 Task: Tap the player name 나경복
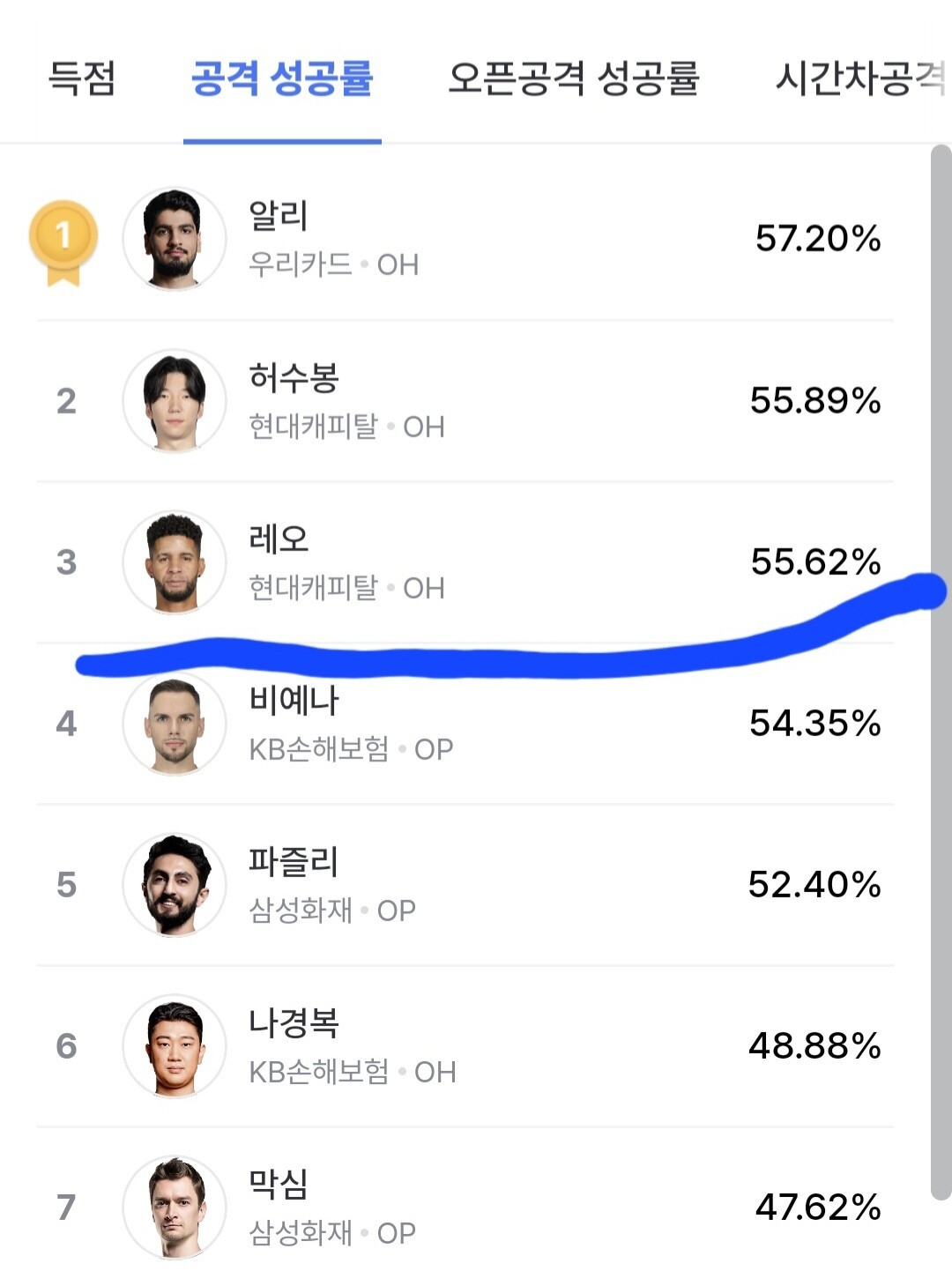coord(294,1022)
